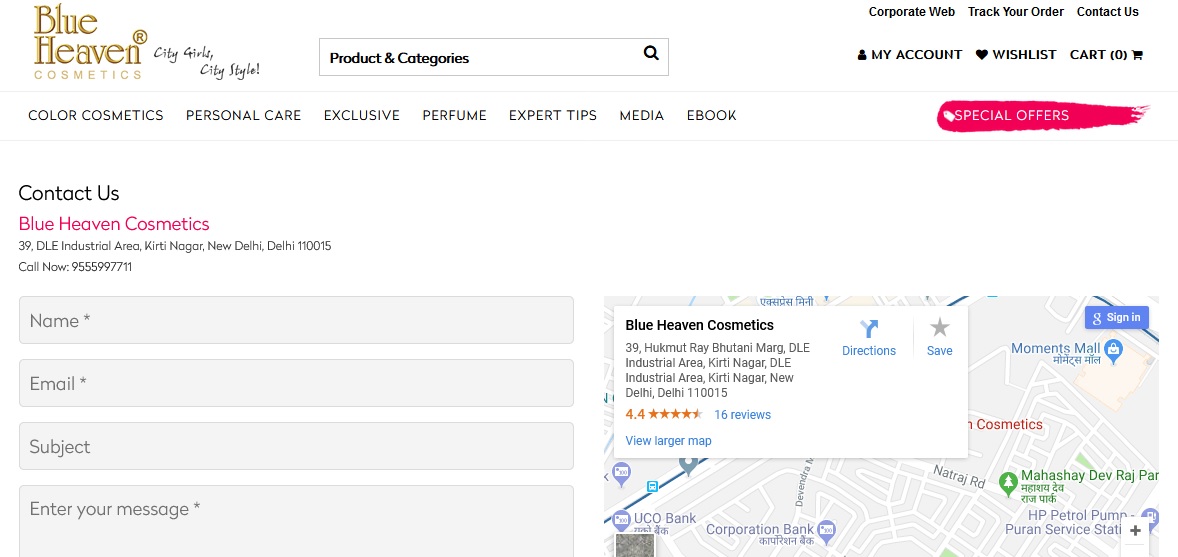Click the map Sign in button

coord(1116,317)
